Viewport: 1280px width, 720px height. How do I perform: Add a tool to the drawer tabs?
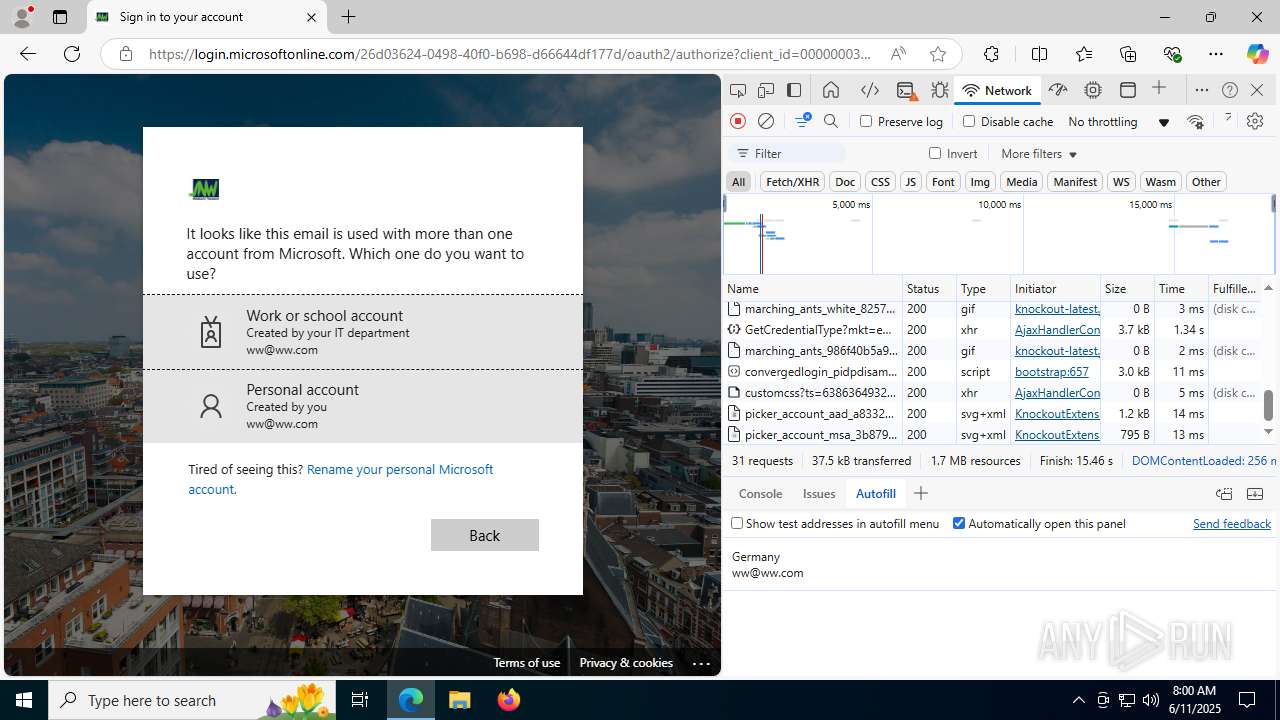coord(921,493)
